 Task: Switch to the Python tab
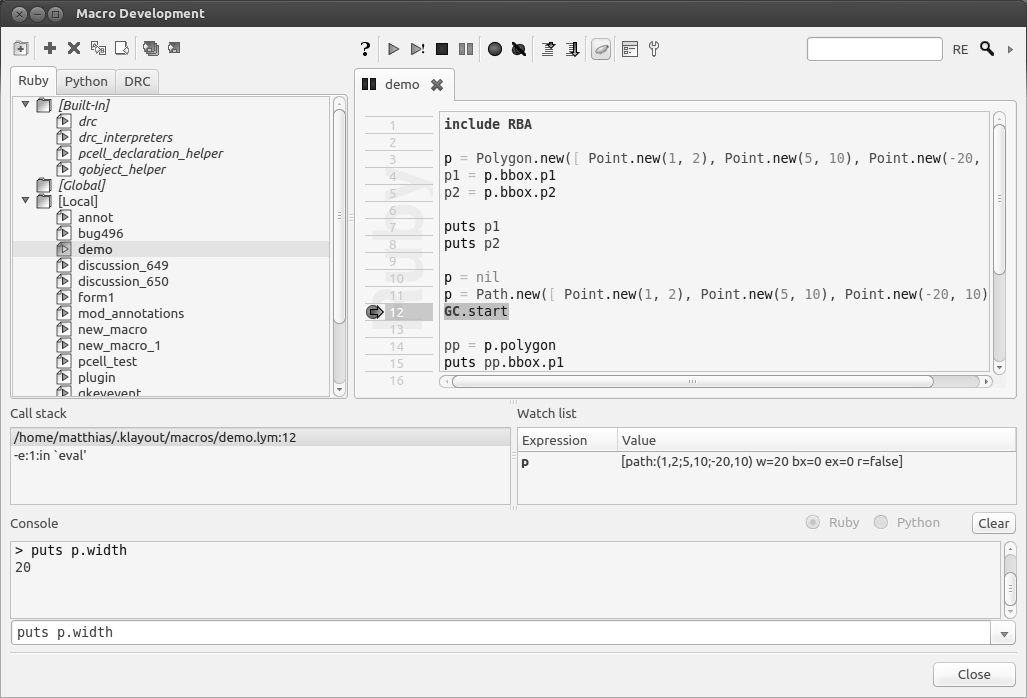click(86, 81)
